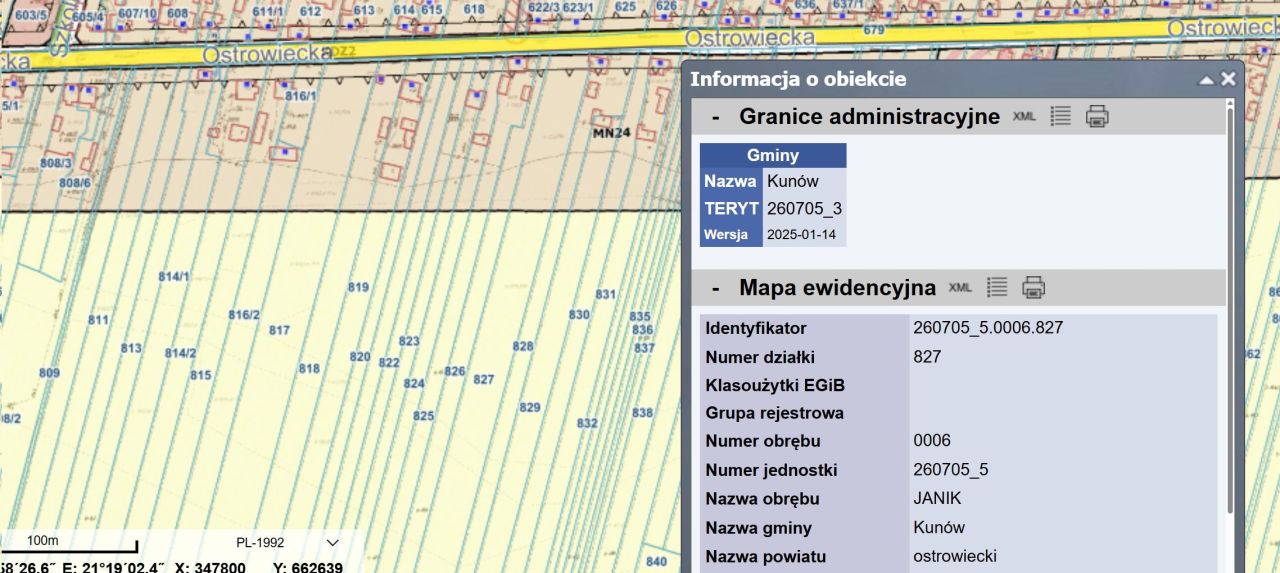Screen dimensions: 1280x573
Task: Click the 100m scale bar
Action: pyautogui.click(x=68, y=545)
